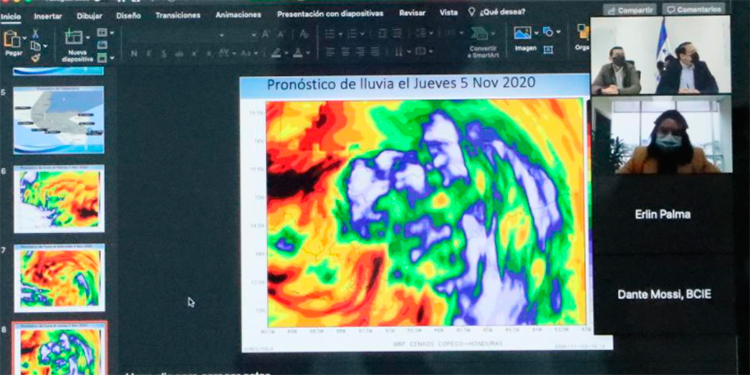Click the Compartir button

[629, 10]
